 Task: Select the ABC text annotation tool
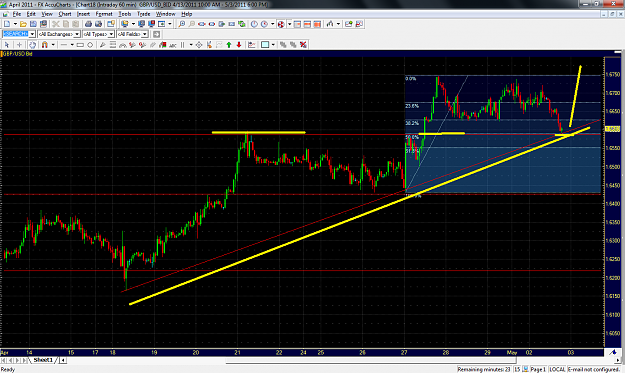[173, 45]
